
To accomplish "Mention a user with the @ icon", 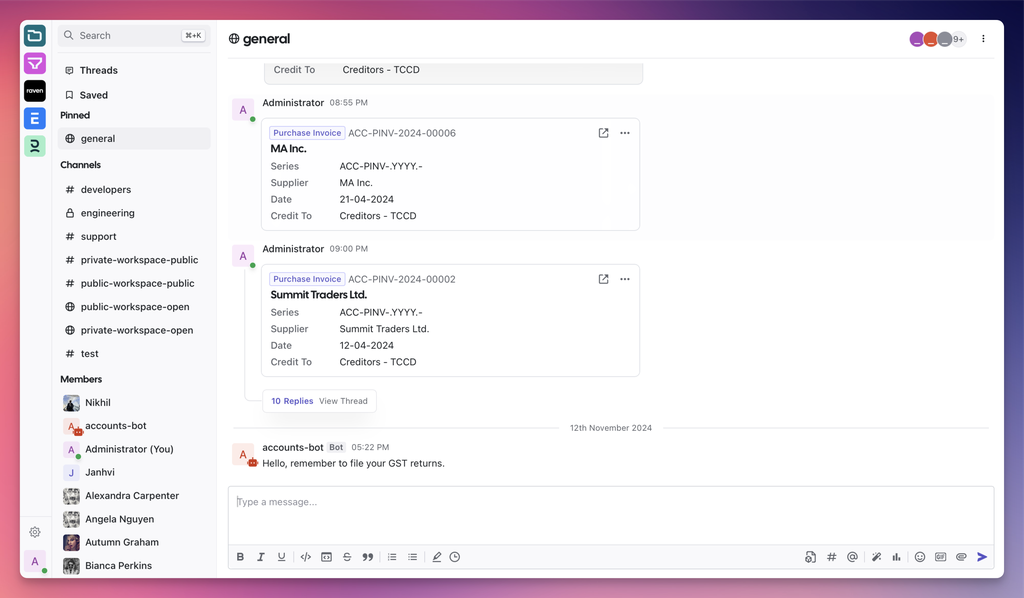I will pos(852,557).
